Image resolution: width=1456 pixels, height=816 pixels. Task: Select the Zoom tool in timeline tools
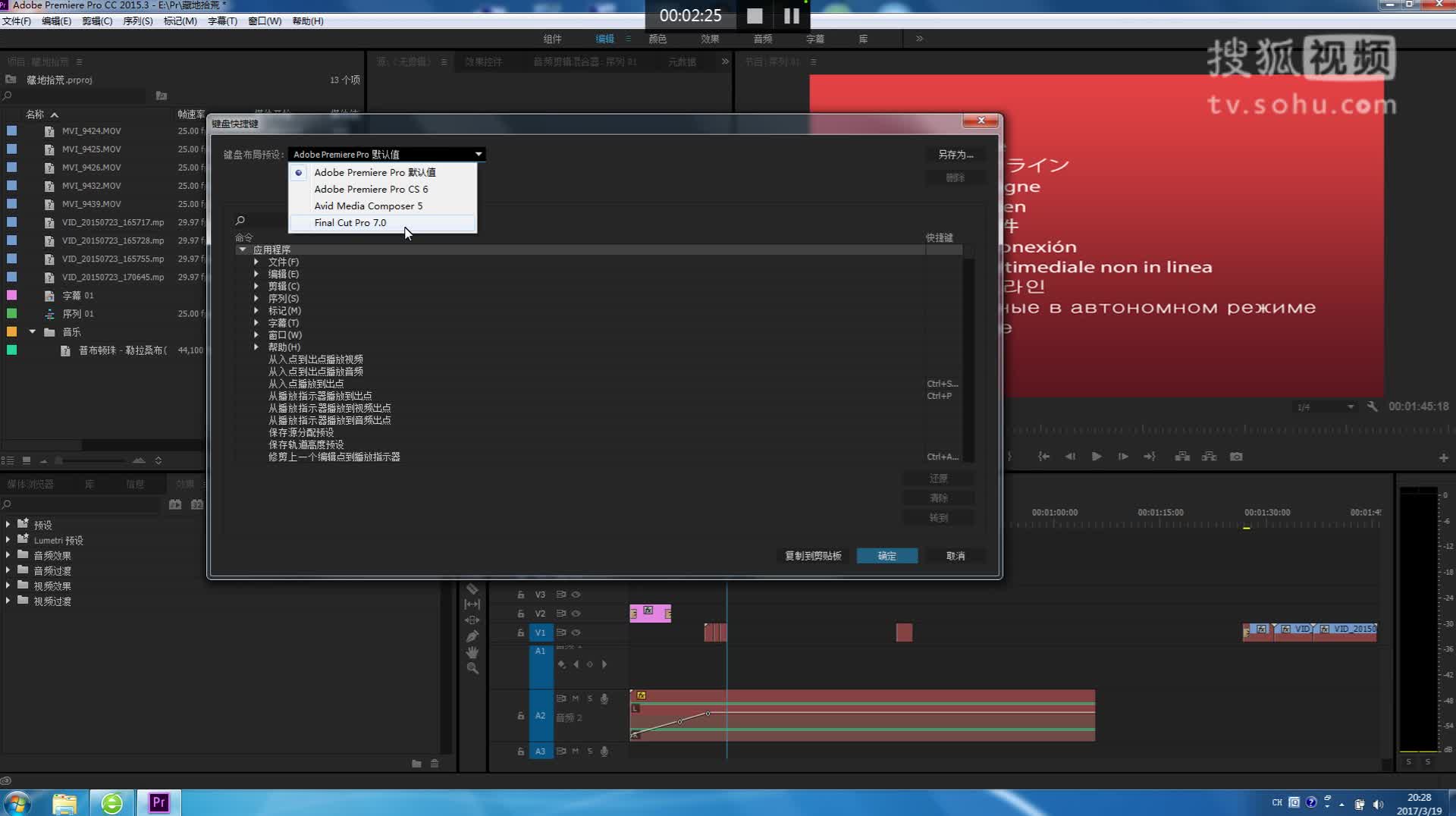[472, 668]
